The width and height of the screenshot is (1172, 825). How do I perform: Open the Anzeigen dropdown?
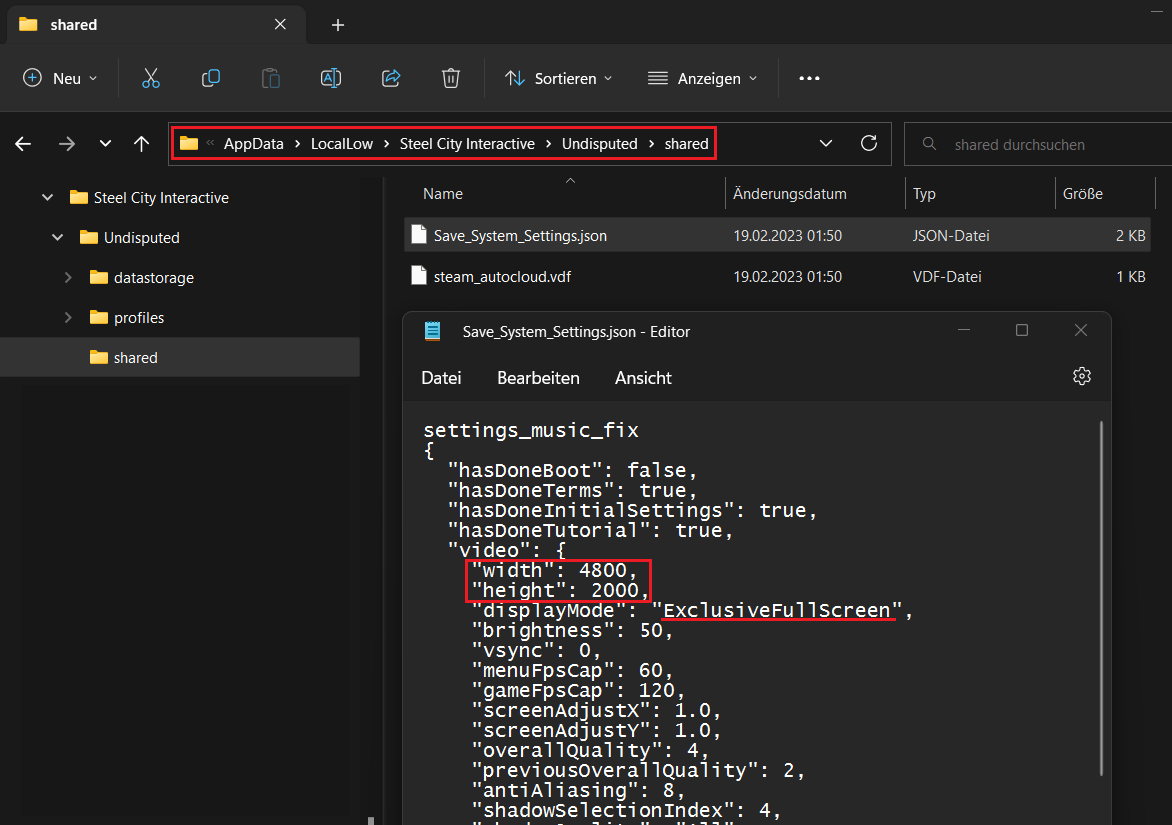pyautogui.click(x=702, y=77)
